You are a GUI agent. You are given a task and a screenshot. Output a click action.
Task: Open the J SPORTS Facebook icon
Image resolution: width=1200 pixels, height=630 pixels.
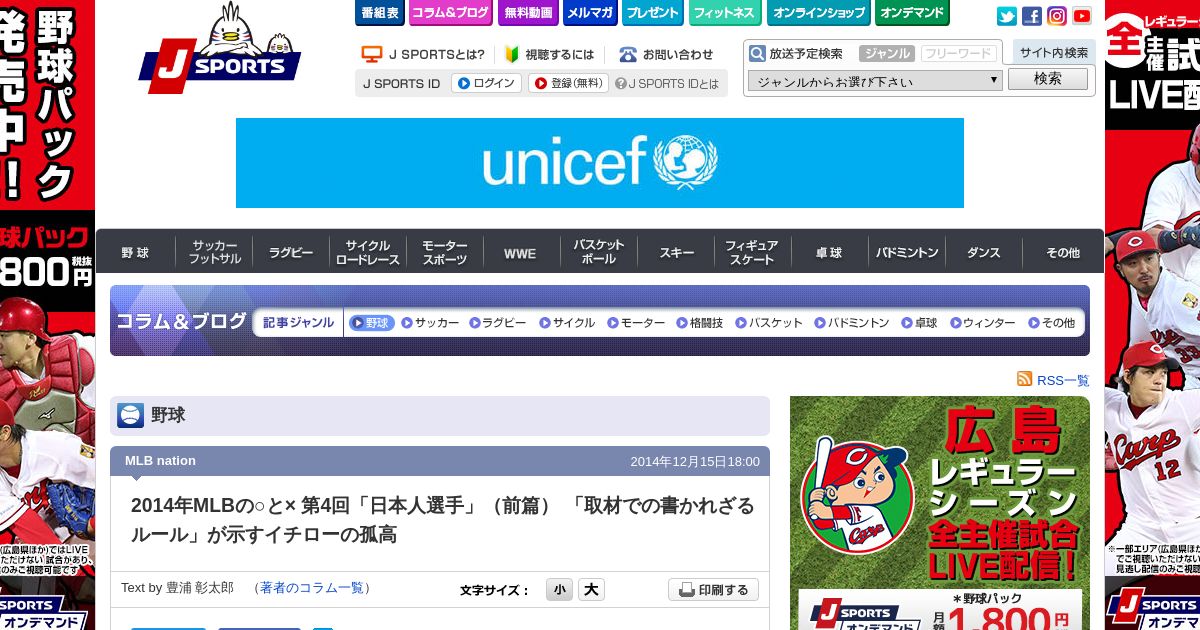[1032, 16]
